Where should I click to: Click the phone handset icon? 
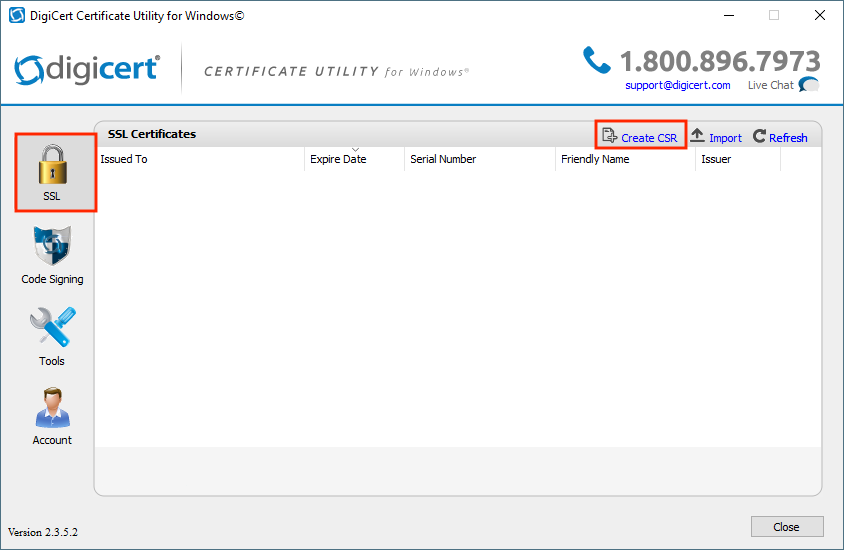(x=597, y=61)
